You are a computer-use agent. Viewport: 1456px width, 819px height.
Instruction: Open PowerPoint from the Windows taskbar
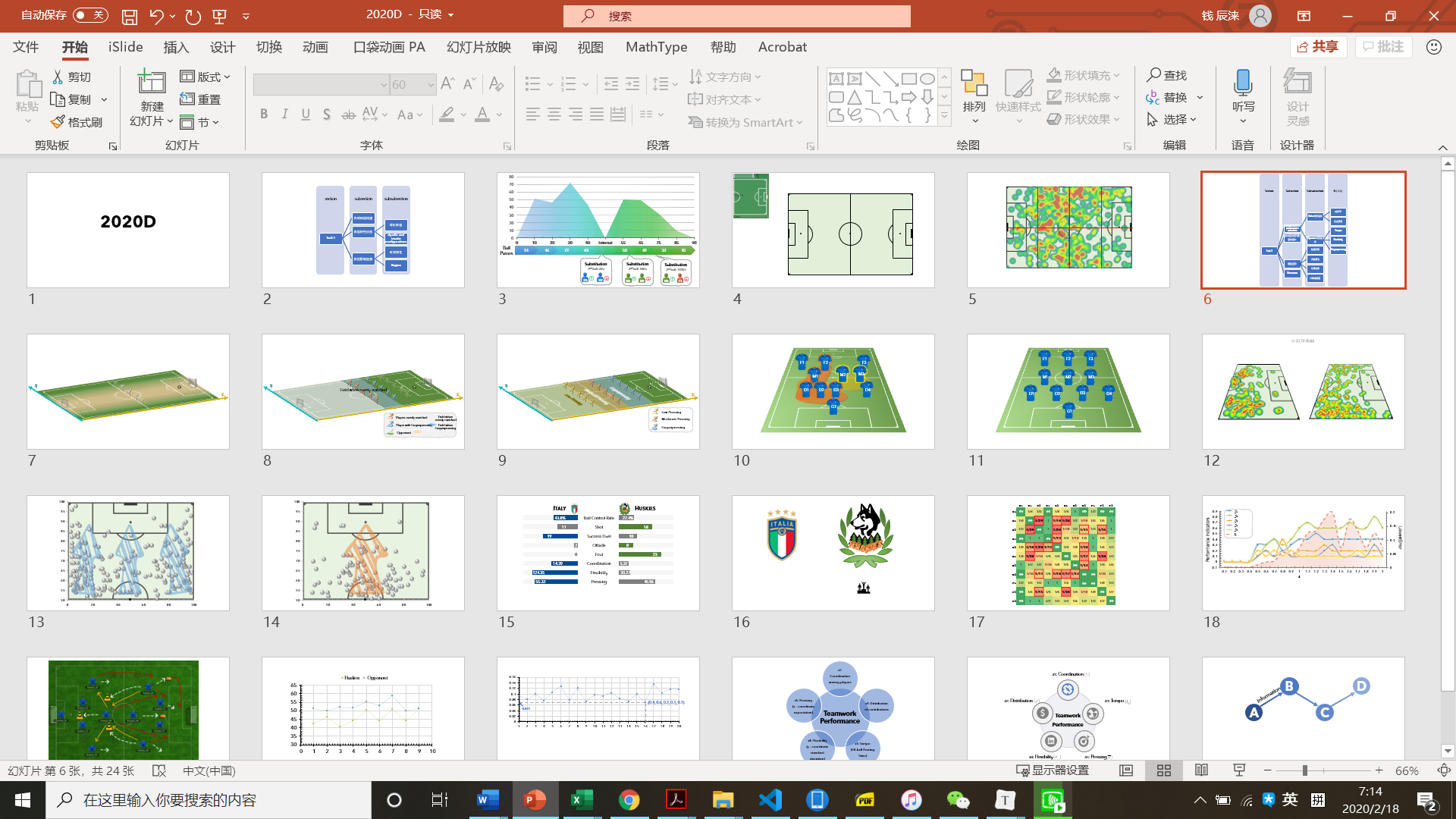[535, 800]
